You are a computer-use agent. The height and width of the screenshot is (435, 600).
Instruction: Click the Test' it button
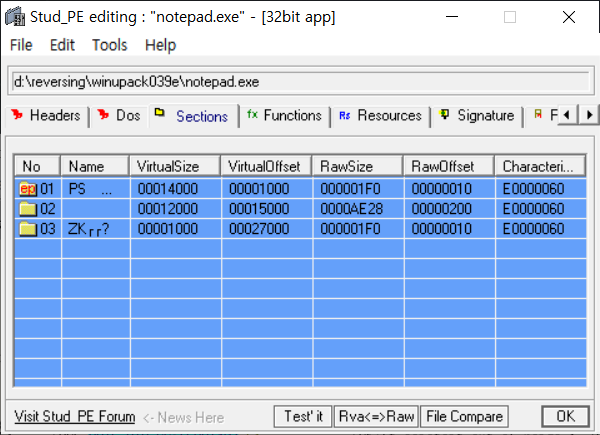(303, 416)
